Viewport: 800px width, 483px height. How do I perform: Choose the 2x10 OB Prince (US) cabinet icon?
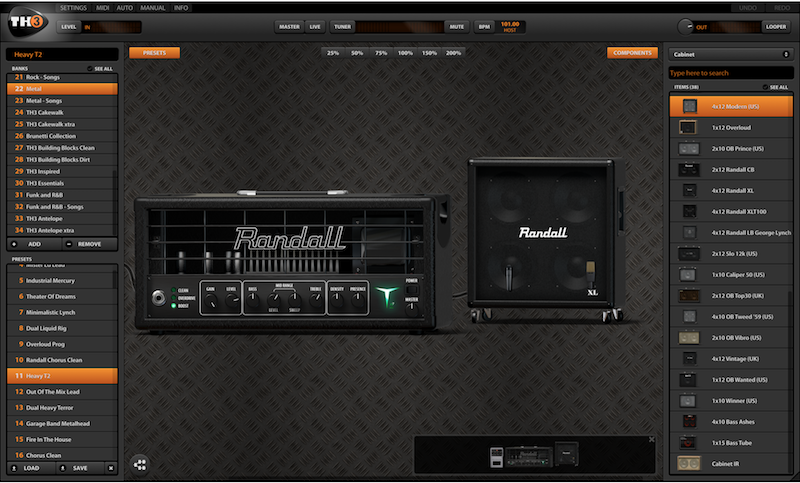click(688, 148)
